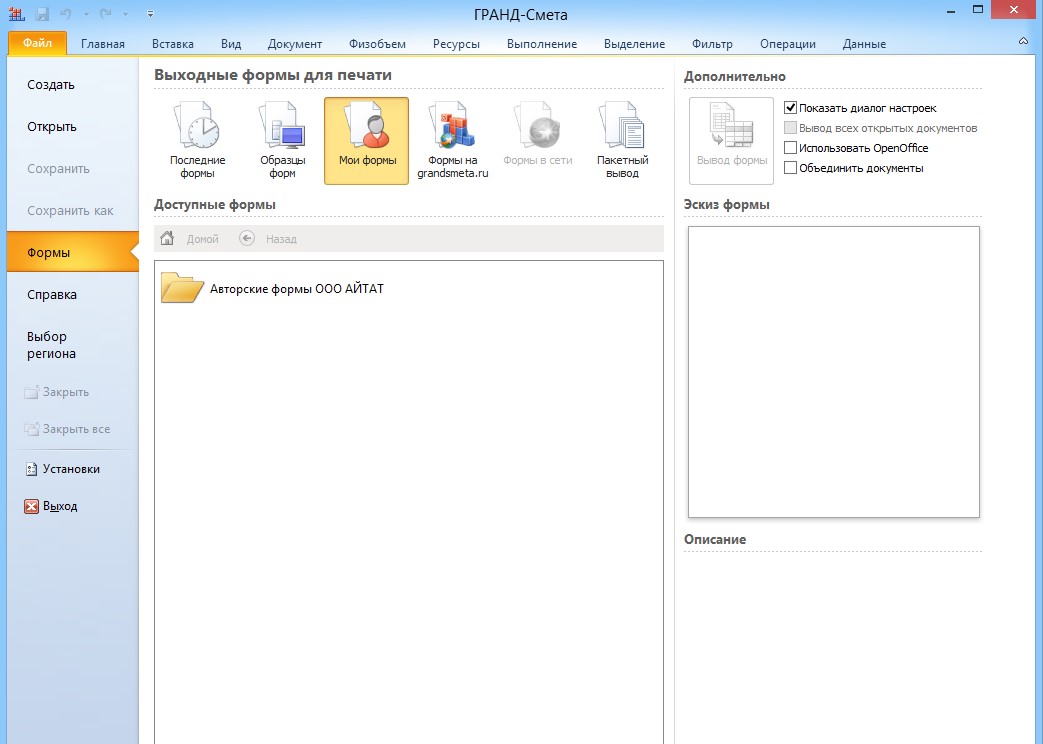Click the Закрыть item in sidebar
Viewport: 1043px width, 744px height.
tap(57, 392)
